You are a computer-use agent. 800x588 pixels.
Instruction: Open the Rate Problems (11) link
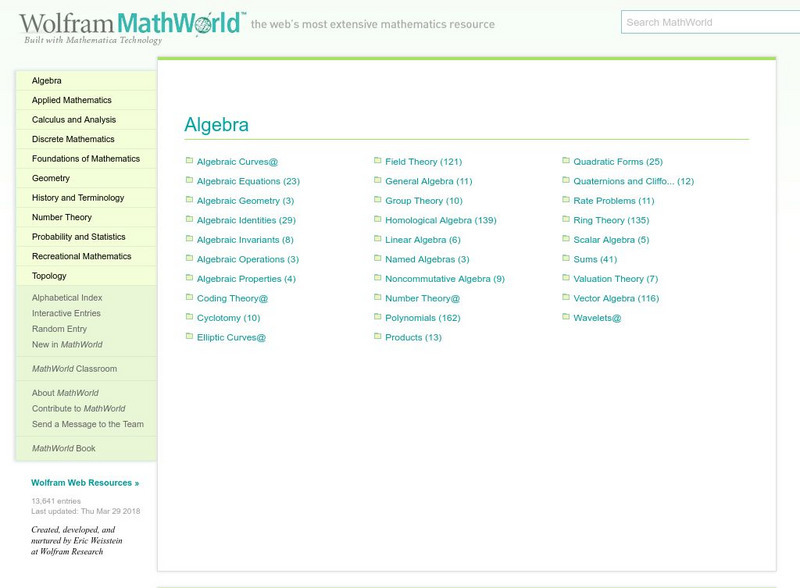[614, 201]
